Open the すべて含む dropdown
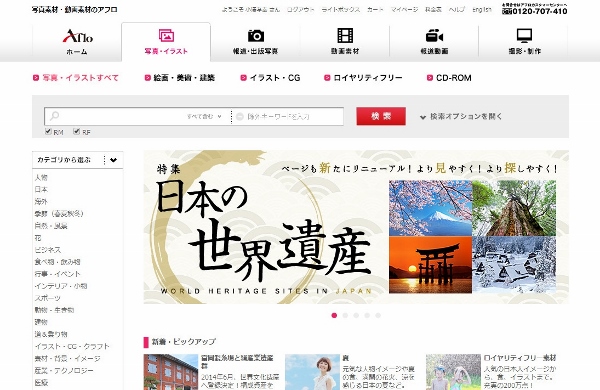This screenshot has width=600, height=390. (x=204, y=116)
